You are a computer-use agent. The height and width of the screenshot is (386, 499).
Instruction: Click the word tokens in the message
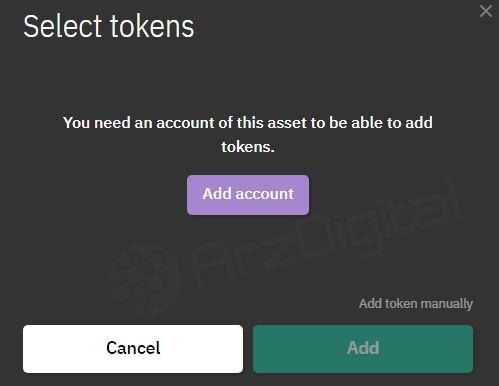point(248,147)
